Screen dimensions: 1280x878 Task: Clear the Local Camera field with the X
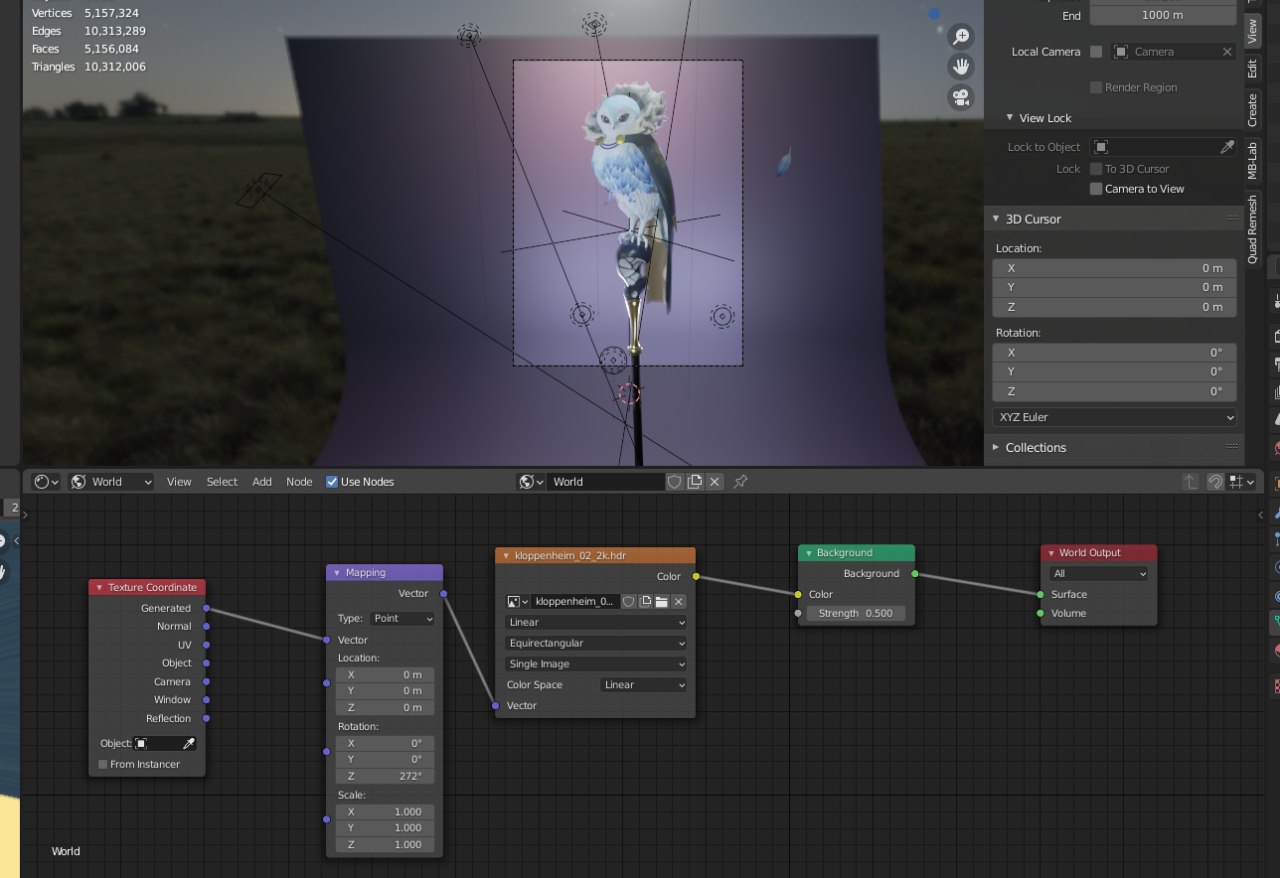1227,52
